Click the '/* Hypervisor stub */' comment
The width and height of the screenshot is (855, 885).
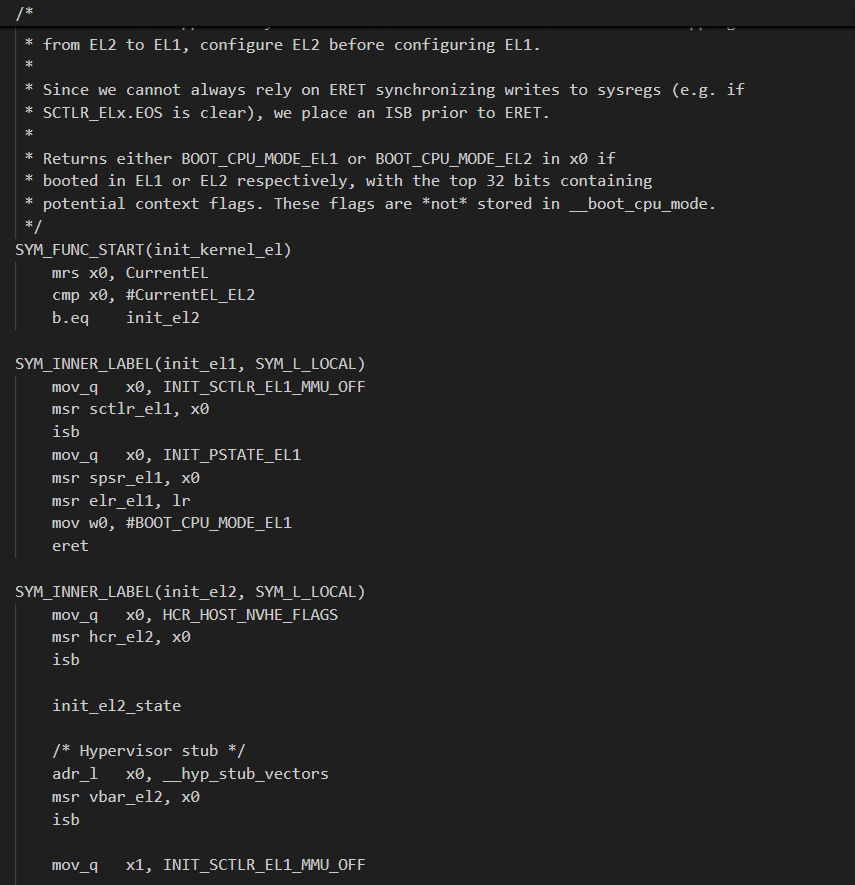[149, 751]
